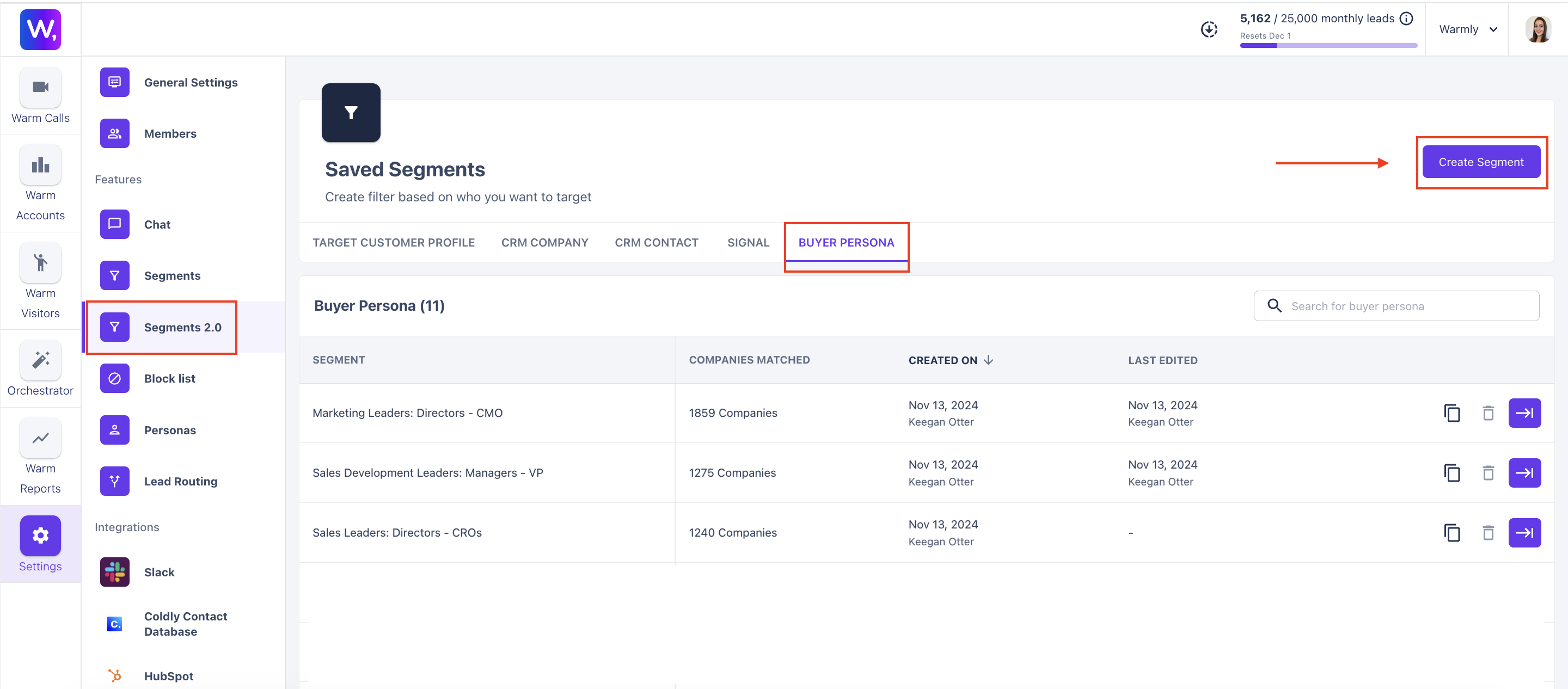Open user profile avatar menu
Image resolution: width=1568 pixels, height=689 pixels.
(1538, 29)
